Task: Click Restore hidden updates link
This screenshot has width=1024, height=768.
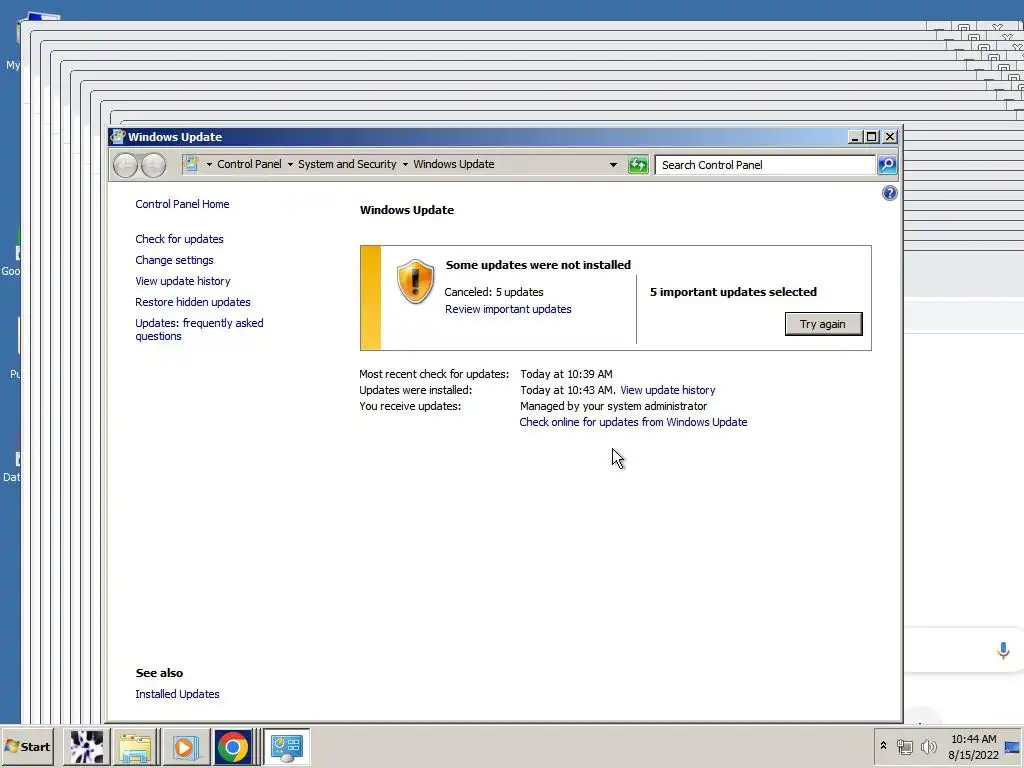Action: (x=193, y=302)
